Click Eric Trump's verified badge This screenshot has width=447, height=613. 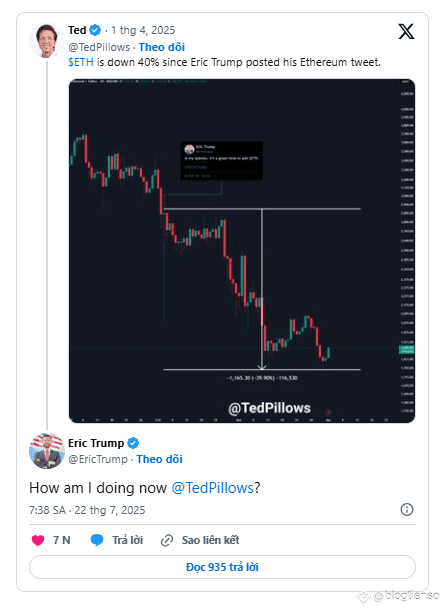pos(133,443)
